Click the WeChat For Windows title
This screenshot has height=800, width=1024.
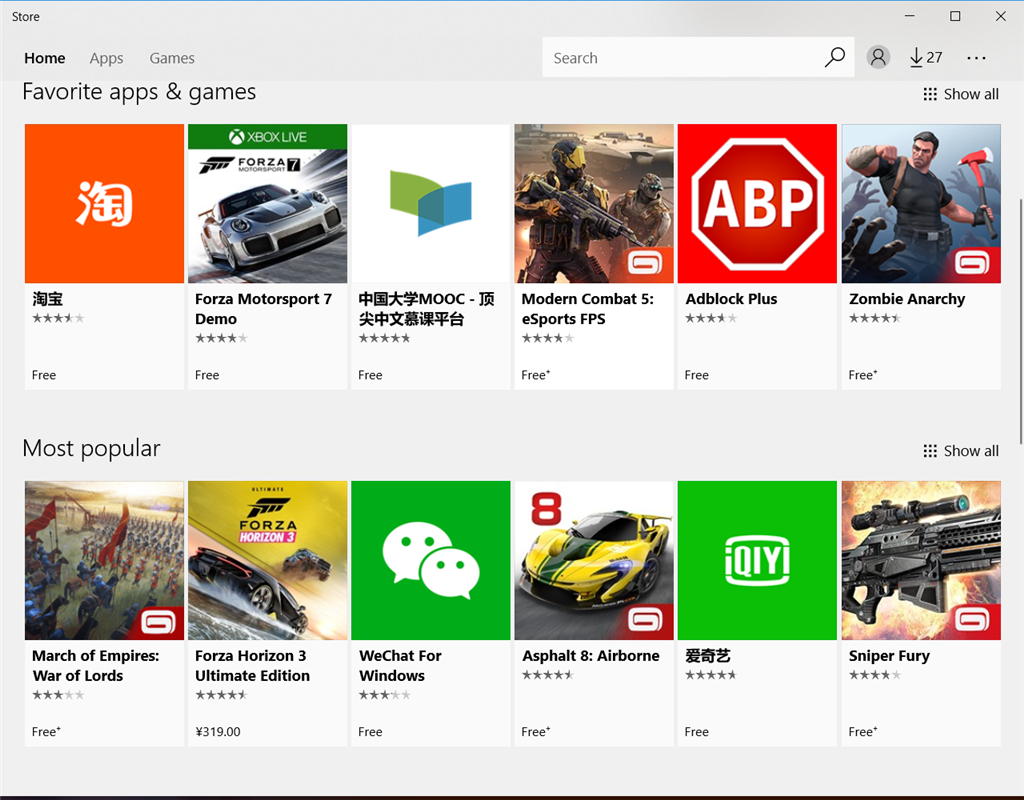point(400,665)
